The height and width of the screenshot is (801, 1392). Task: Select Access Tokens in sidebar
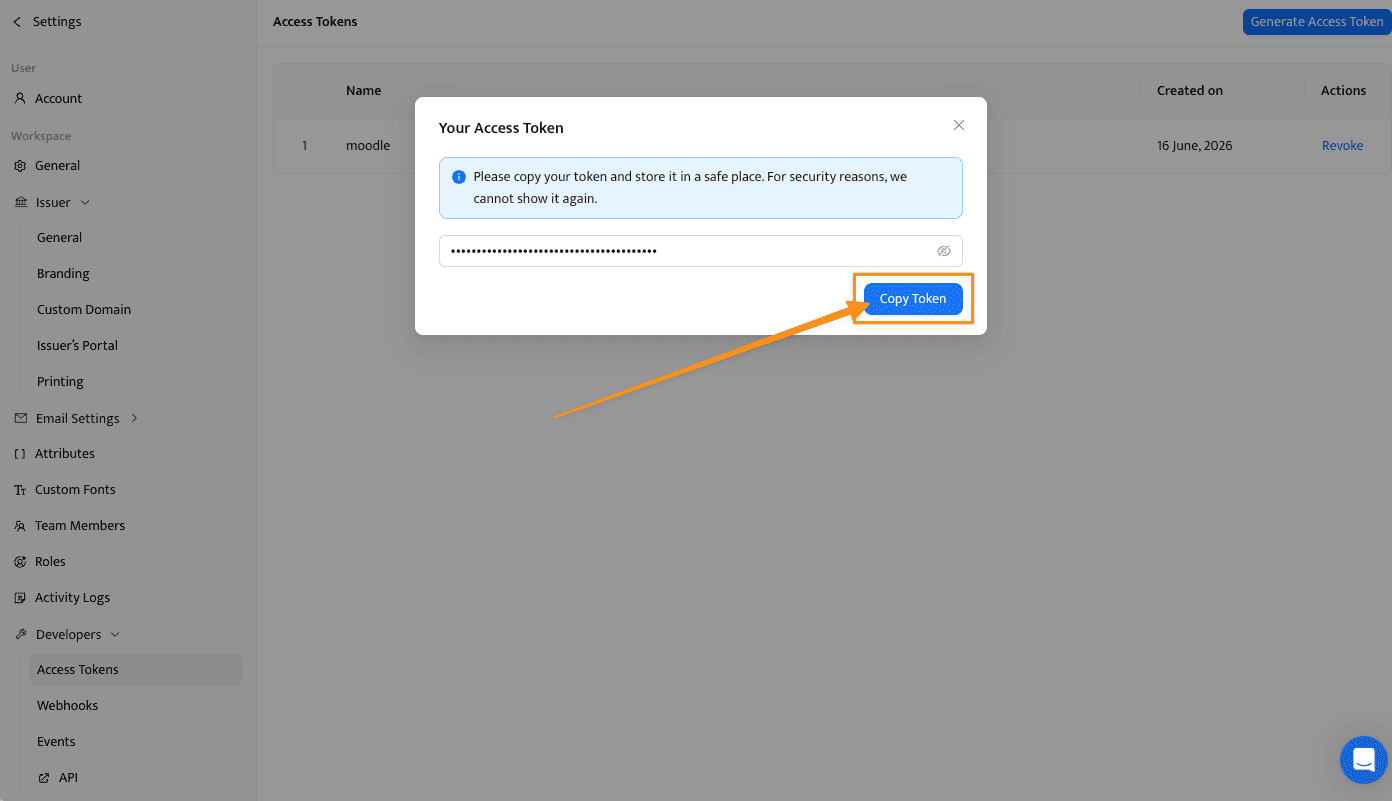click(x=136, y=669)
